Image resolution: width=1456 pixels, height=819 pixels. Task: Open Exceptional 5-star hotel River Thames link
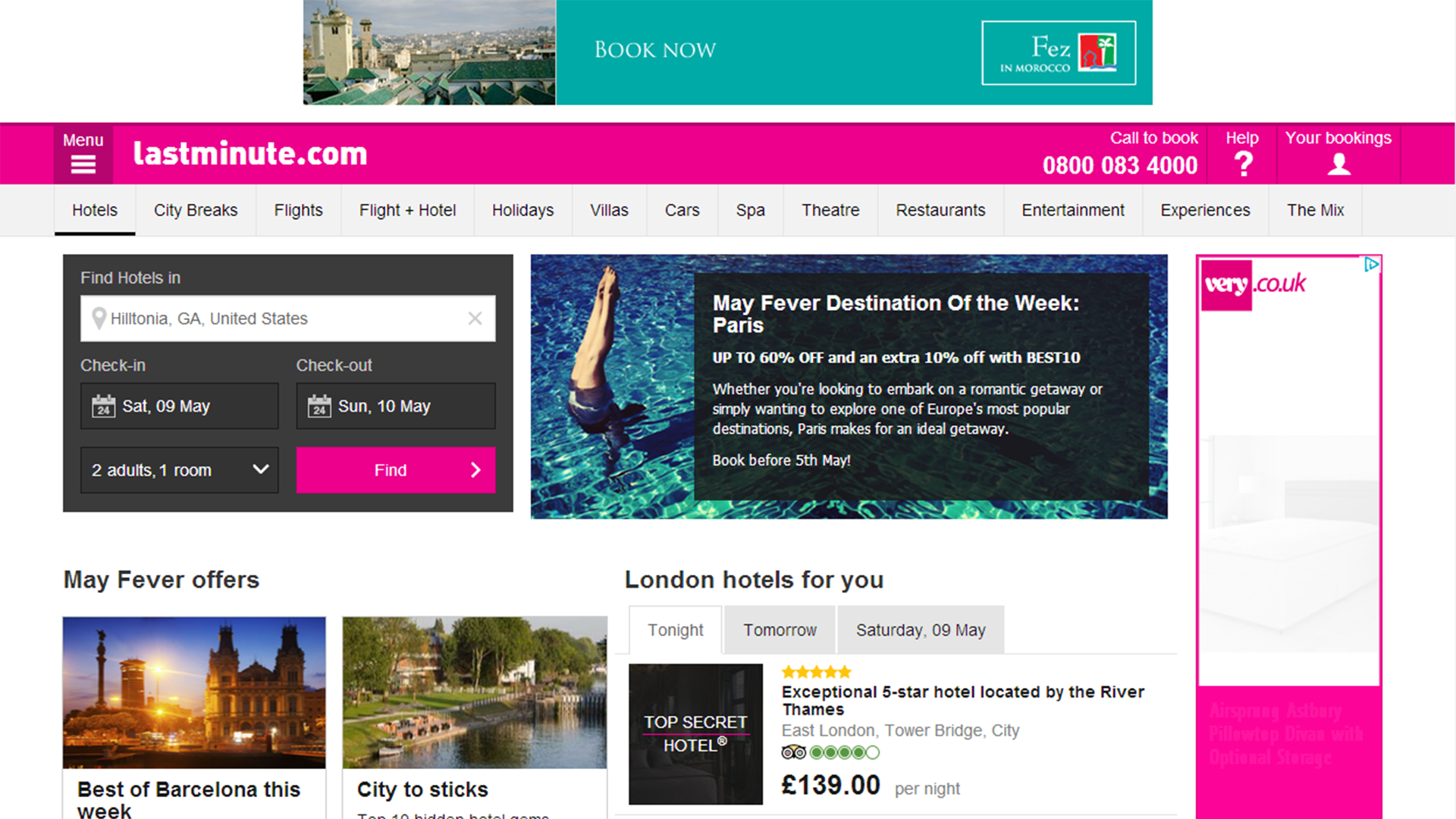tap(963, 701)
